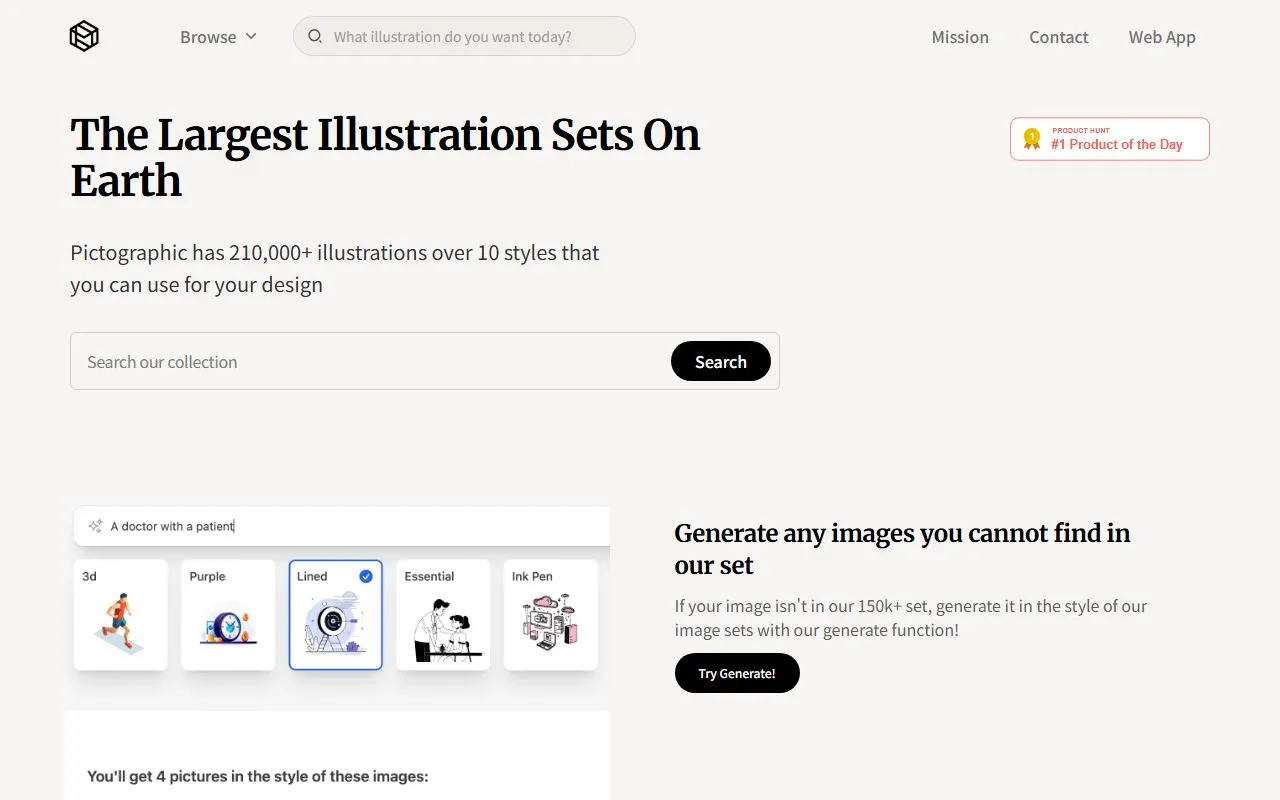Go to the Mission page

960,37
